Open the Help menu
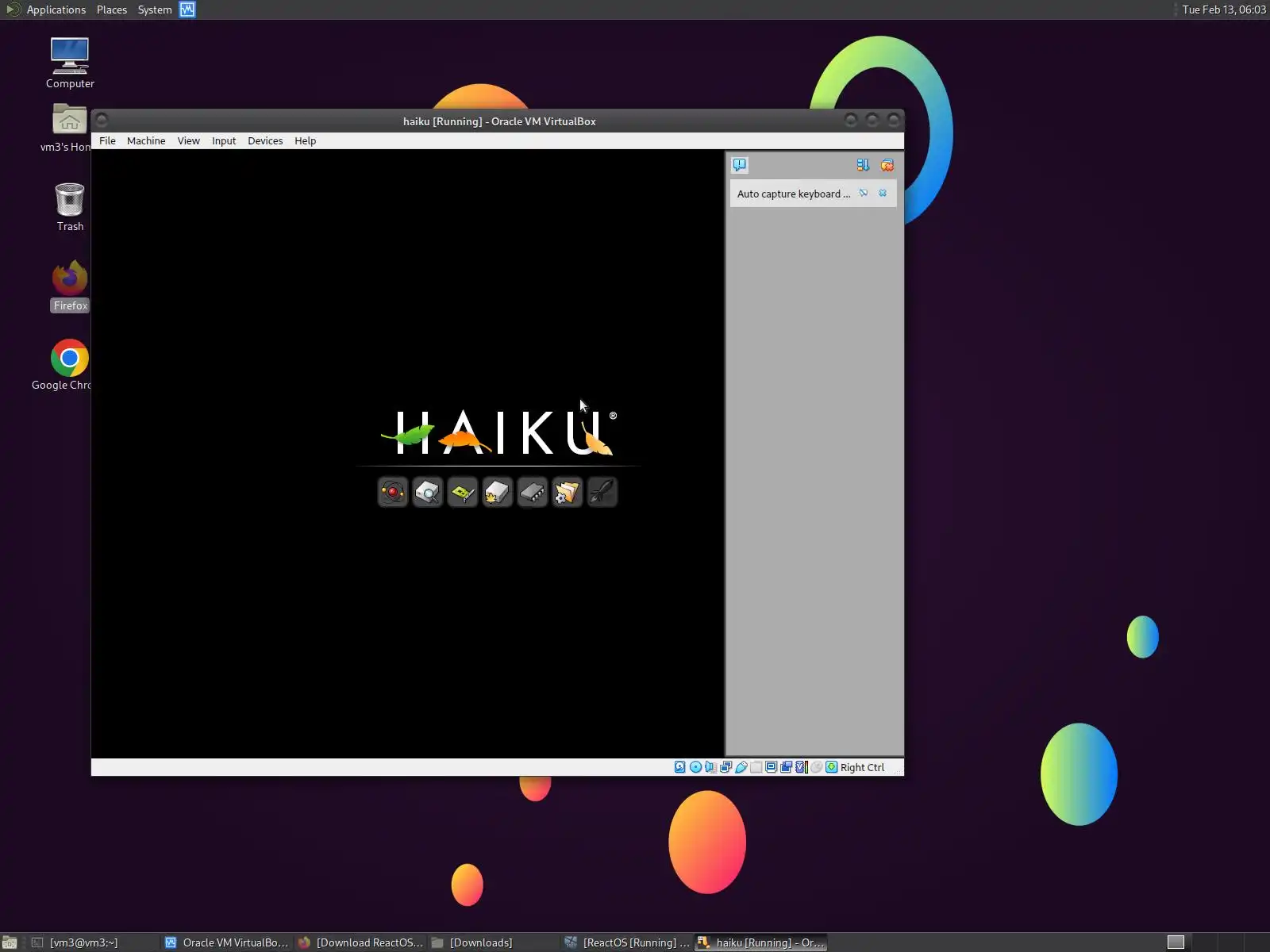Viewport: 1270px width, 952px height. [305, 141]
